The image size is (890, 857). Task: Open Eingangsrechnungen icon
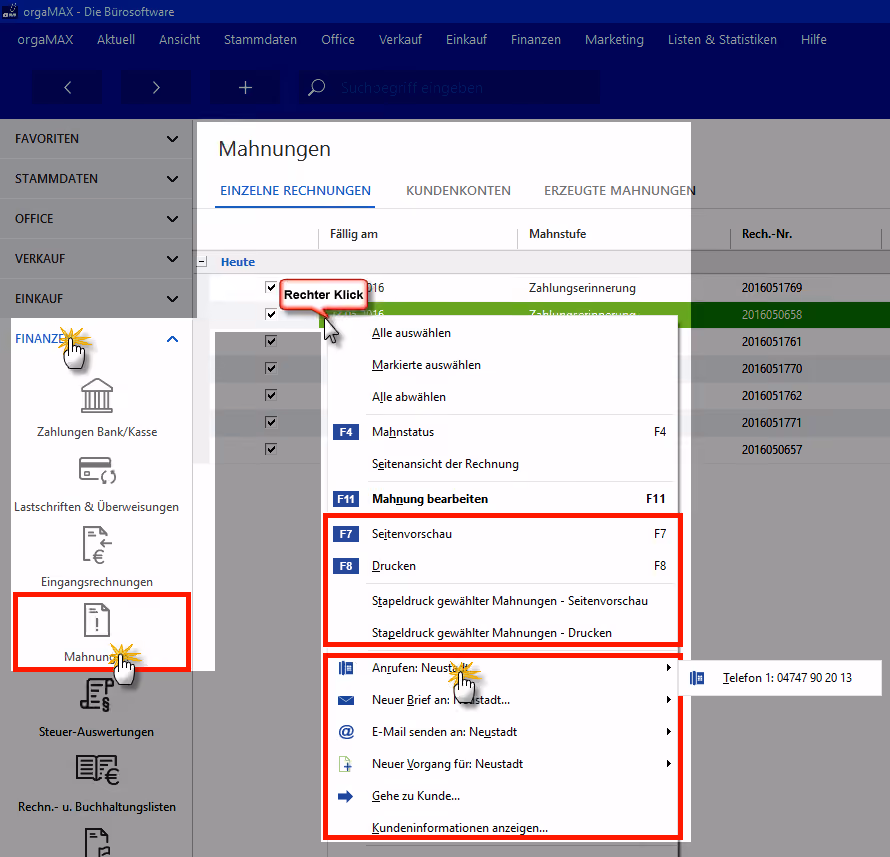pyautogui.click(x=97, y=545)
